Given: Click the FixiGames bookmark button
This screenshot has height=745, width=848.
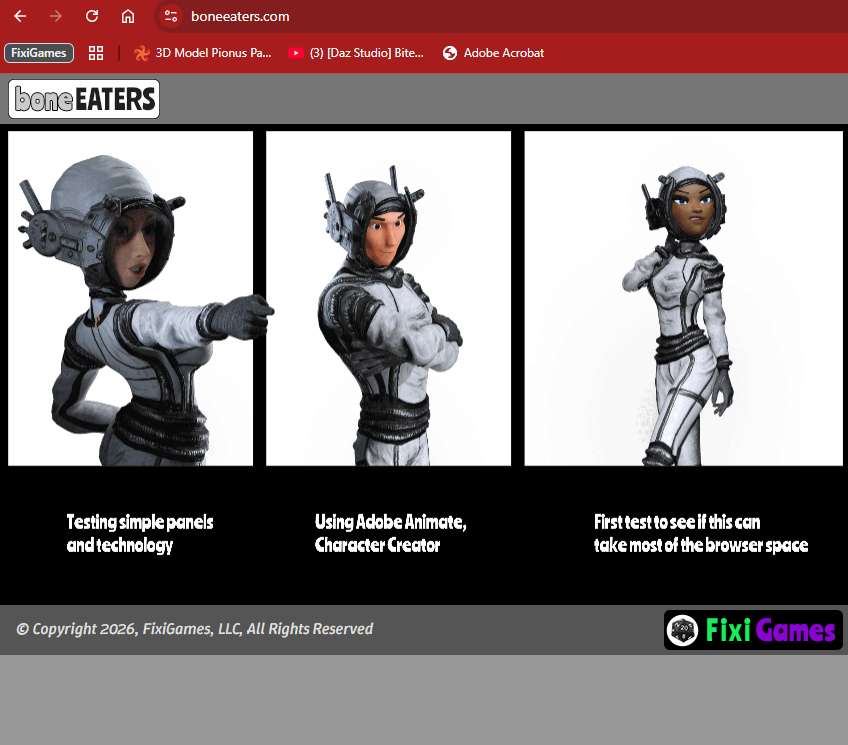Looking at the screenshot, I should pos(39,53).
